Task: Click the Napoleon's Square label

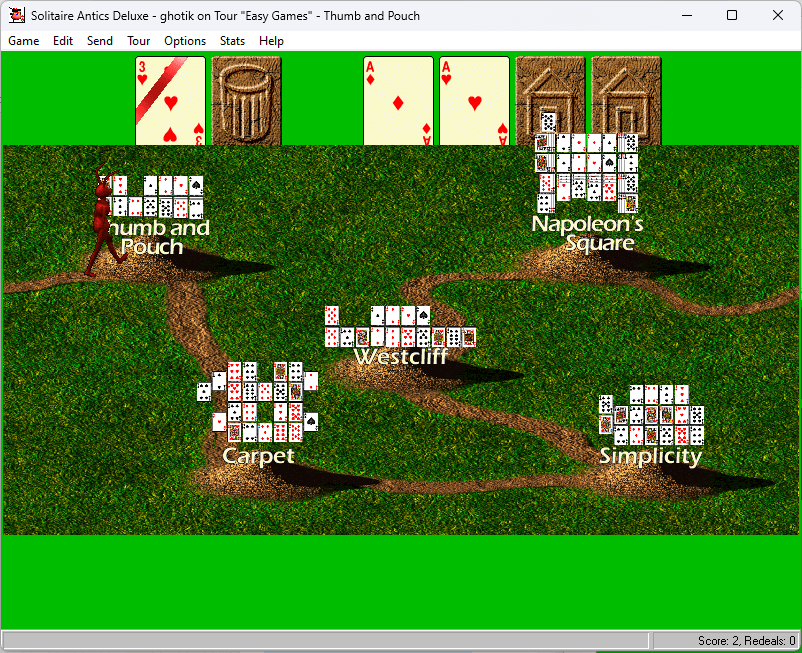Action: [587, 233]
